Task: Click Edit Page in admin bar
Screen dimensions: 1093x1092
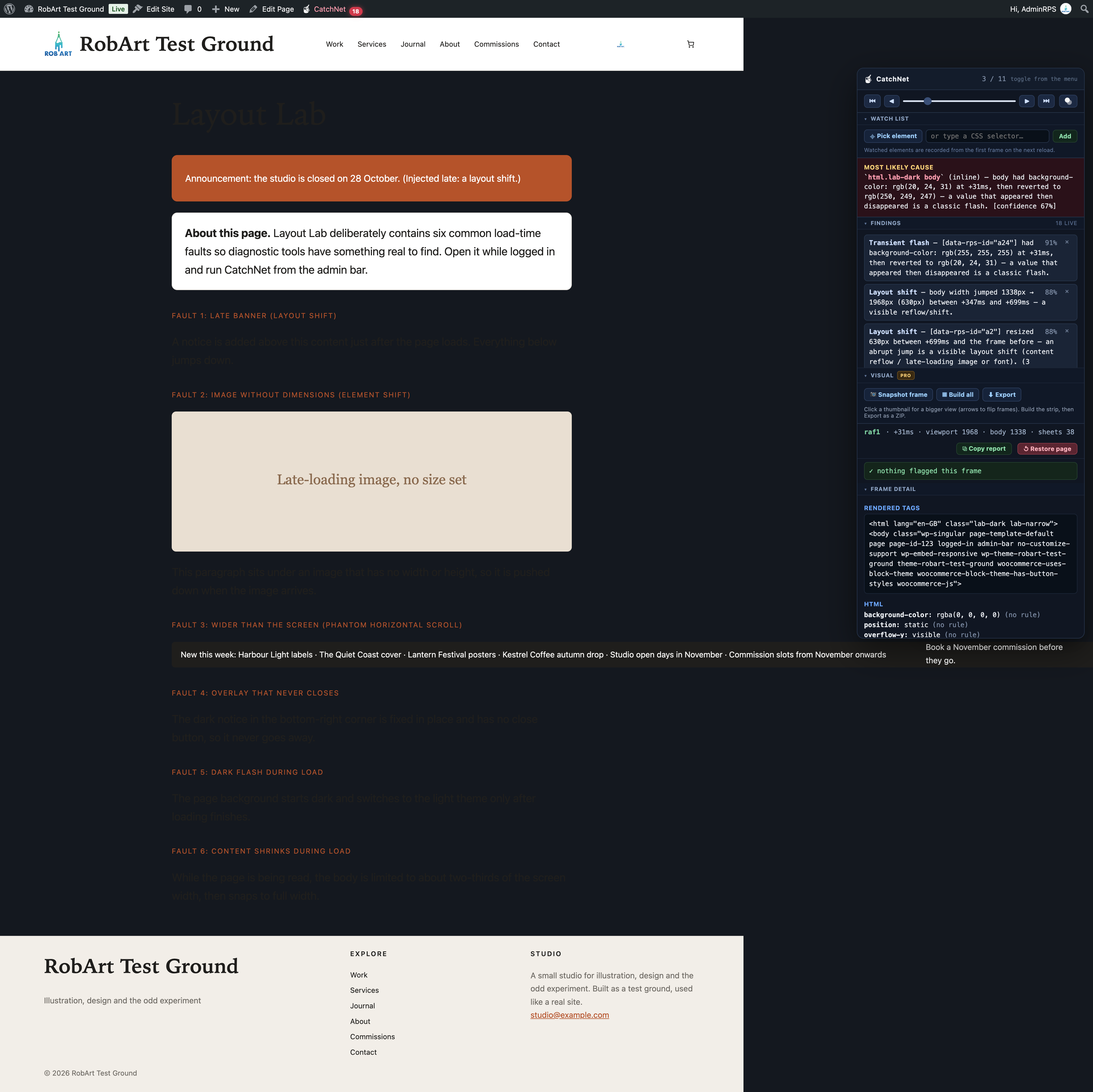Action: (x=271, y=9)
